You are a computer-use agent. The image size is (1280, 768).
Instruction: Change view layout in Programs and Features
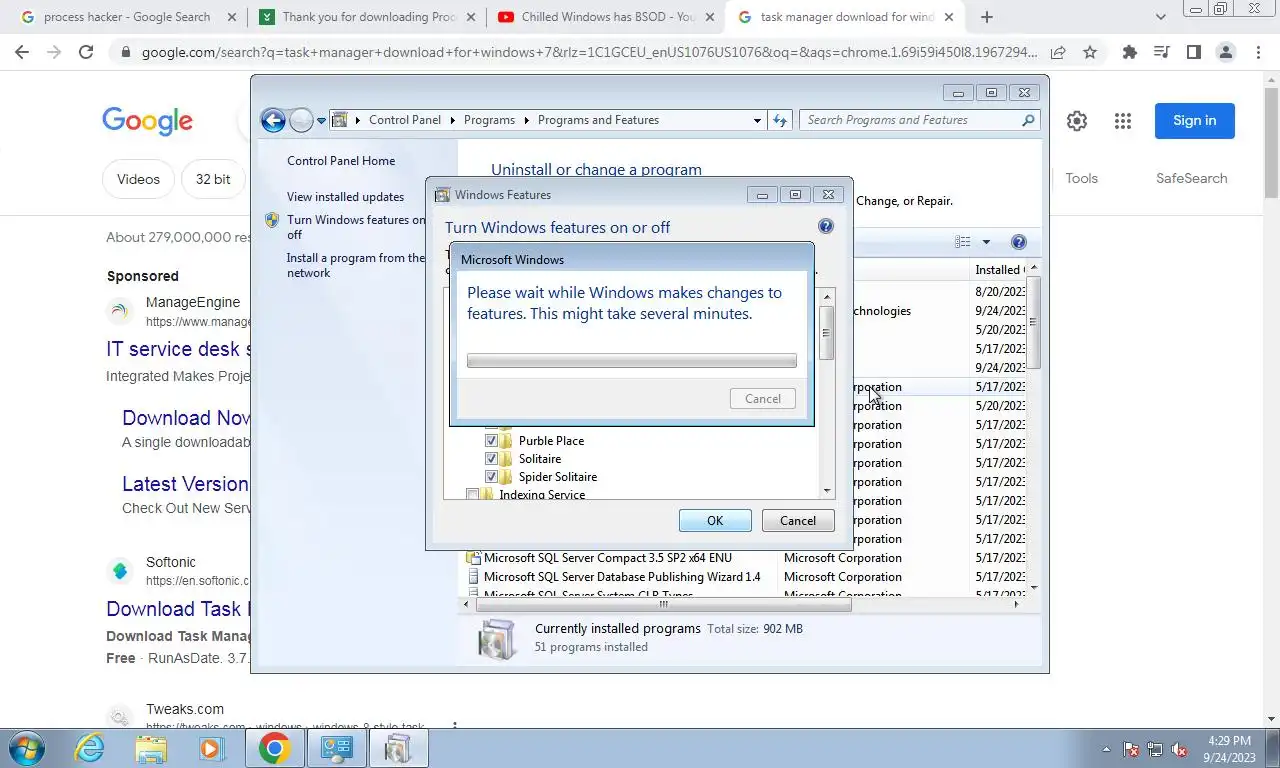click(x=963, y=242)
